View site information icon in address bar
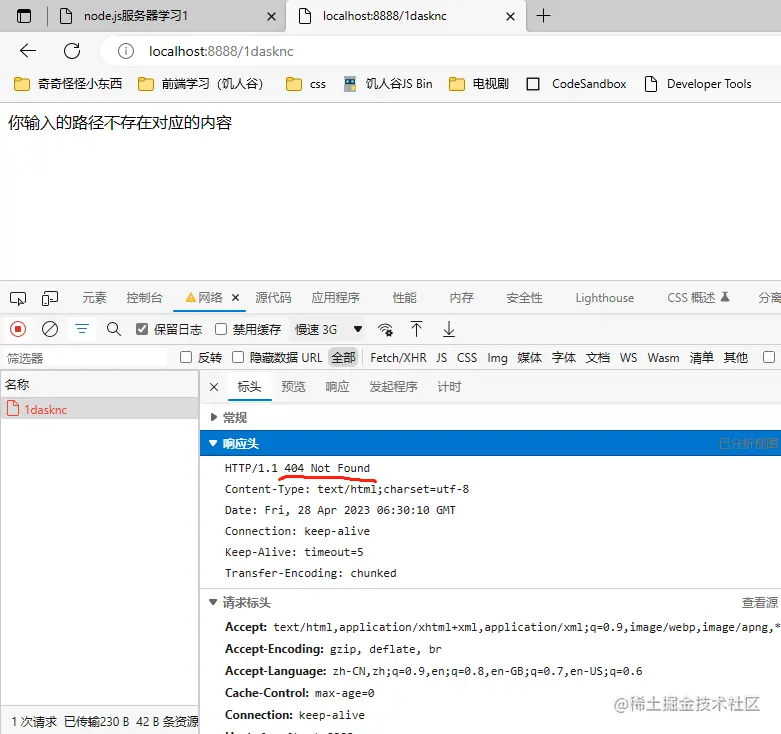This screenshot has height=734, width=781. [126, 51]
